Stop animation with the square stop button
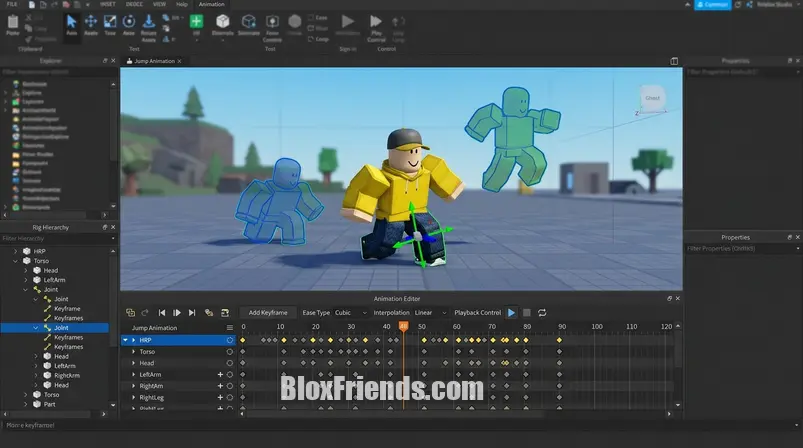The height and width of the screenshot is (448, 803). point(527,313)
